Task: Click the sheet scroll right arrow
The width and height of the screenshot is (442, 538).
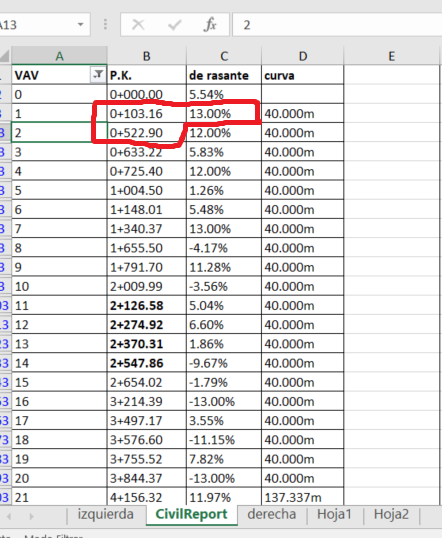Action: (x=31, y=516)
